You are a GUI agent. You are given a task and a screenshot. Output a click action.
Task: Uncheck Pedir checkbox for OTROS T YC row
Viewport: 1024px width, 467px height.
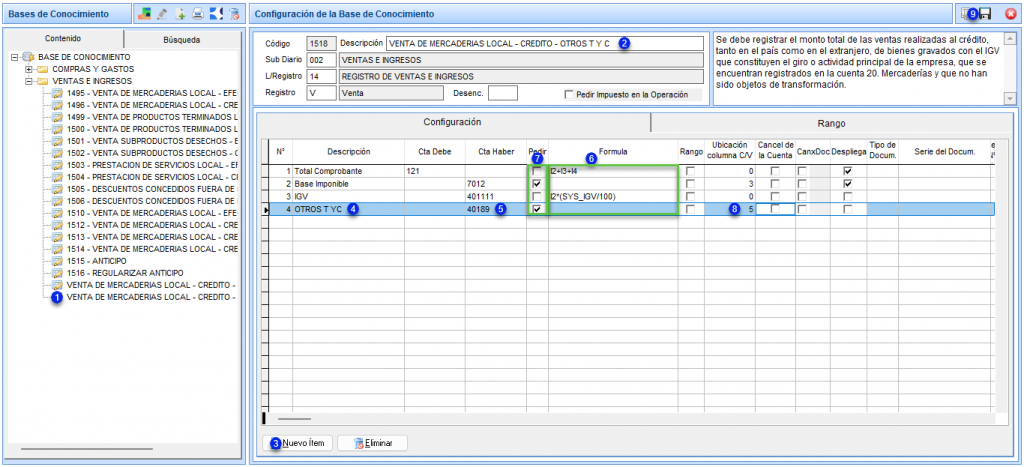point(537,209)
